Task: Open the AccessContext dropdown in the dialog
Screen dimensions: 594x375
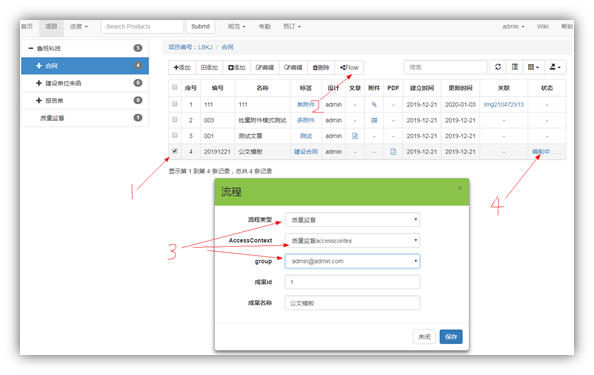Action: pos(352,241)
